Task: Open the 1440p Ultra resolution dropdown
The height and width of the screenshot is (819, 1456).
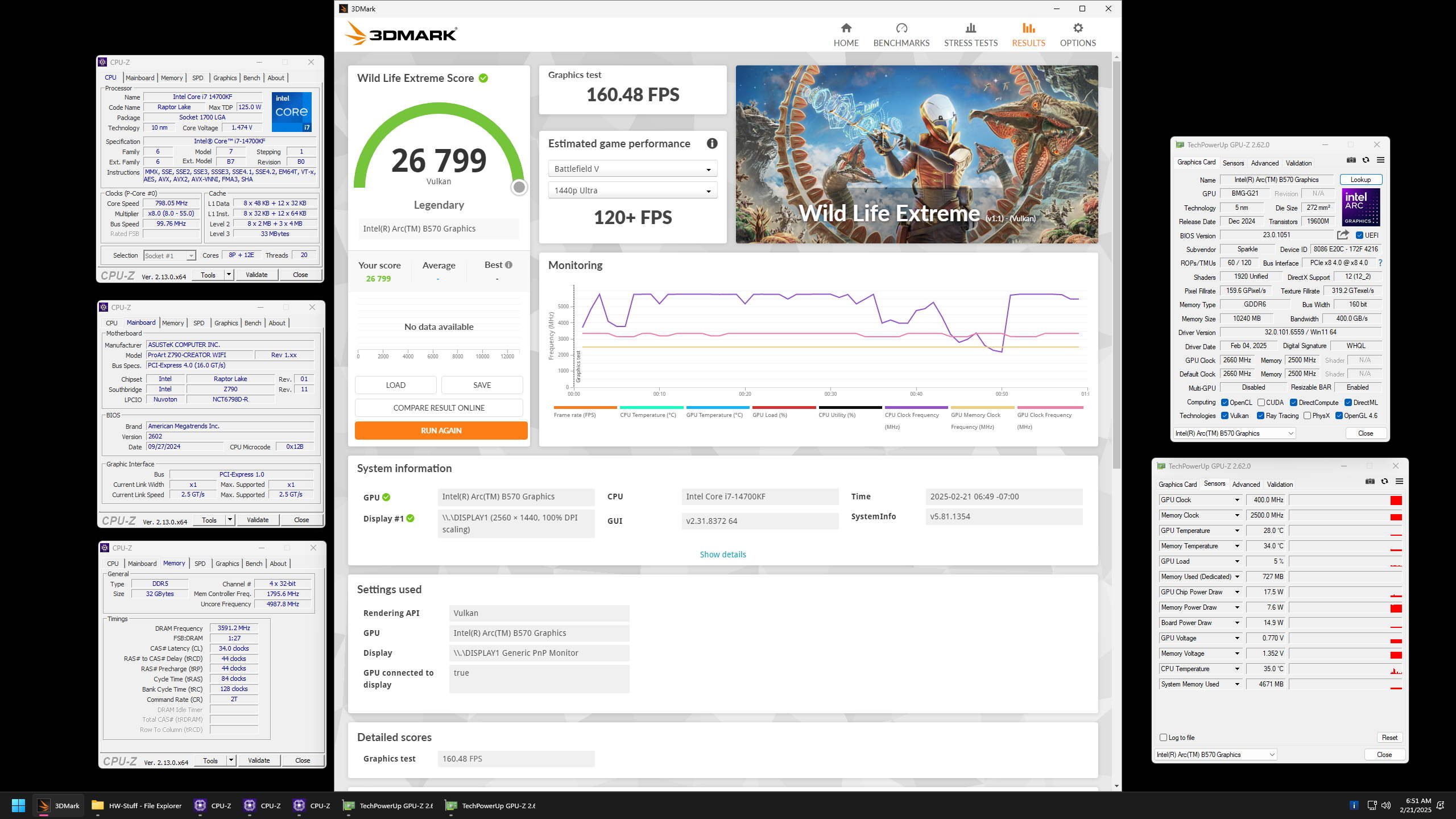Action: [x=632, y=191]
